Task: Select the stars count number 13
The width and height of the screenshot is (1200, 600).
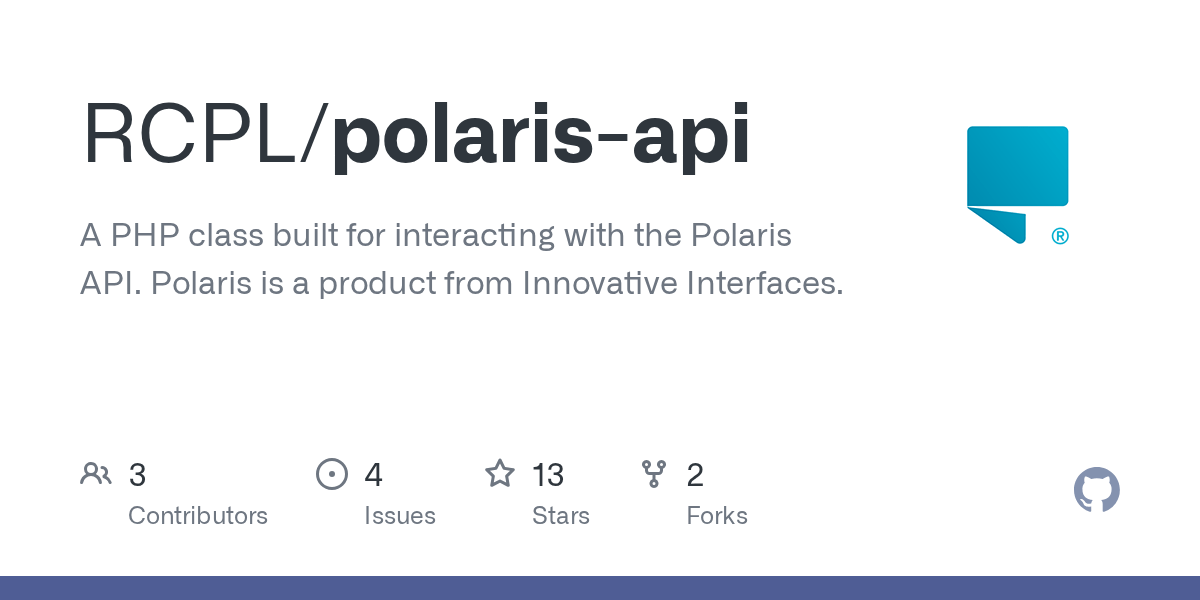Action: (548, 475)
